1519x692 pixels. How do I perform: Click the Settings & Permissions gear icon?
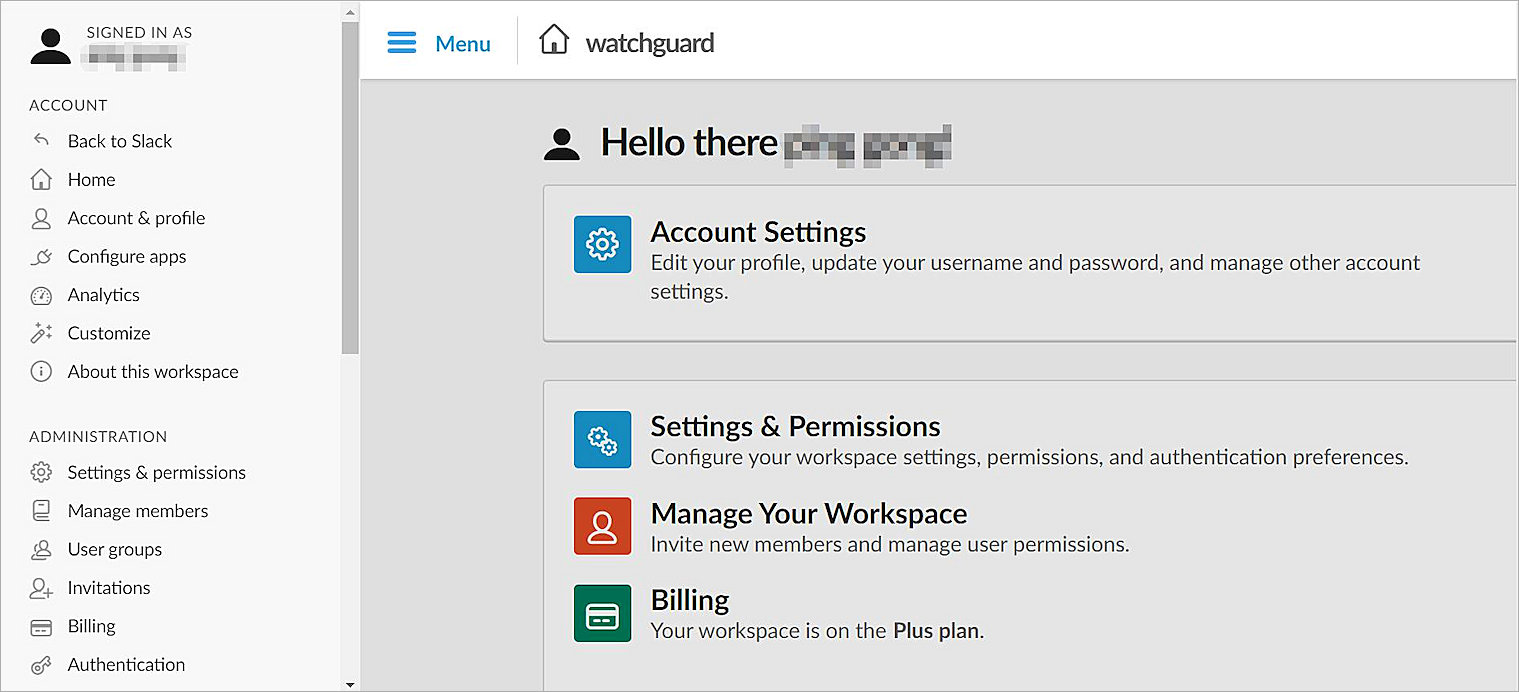(x=602, y=440)
